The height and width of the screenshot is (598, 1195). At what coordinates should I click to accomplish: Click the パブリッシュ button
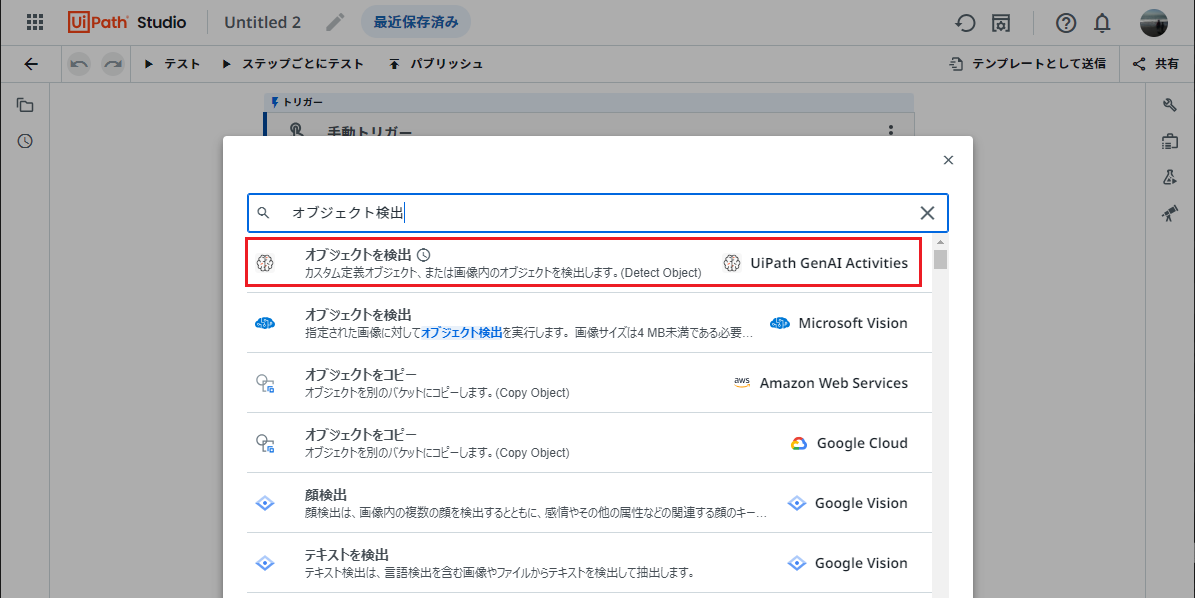pos(436,64)
